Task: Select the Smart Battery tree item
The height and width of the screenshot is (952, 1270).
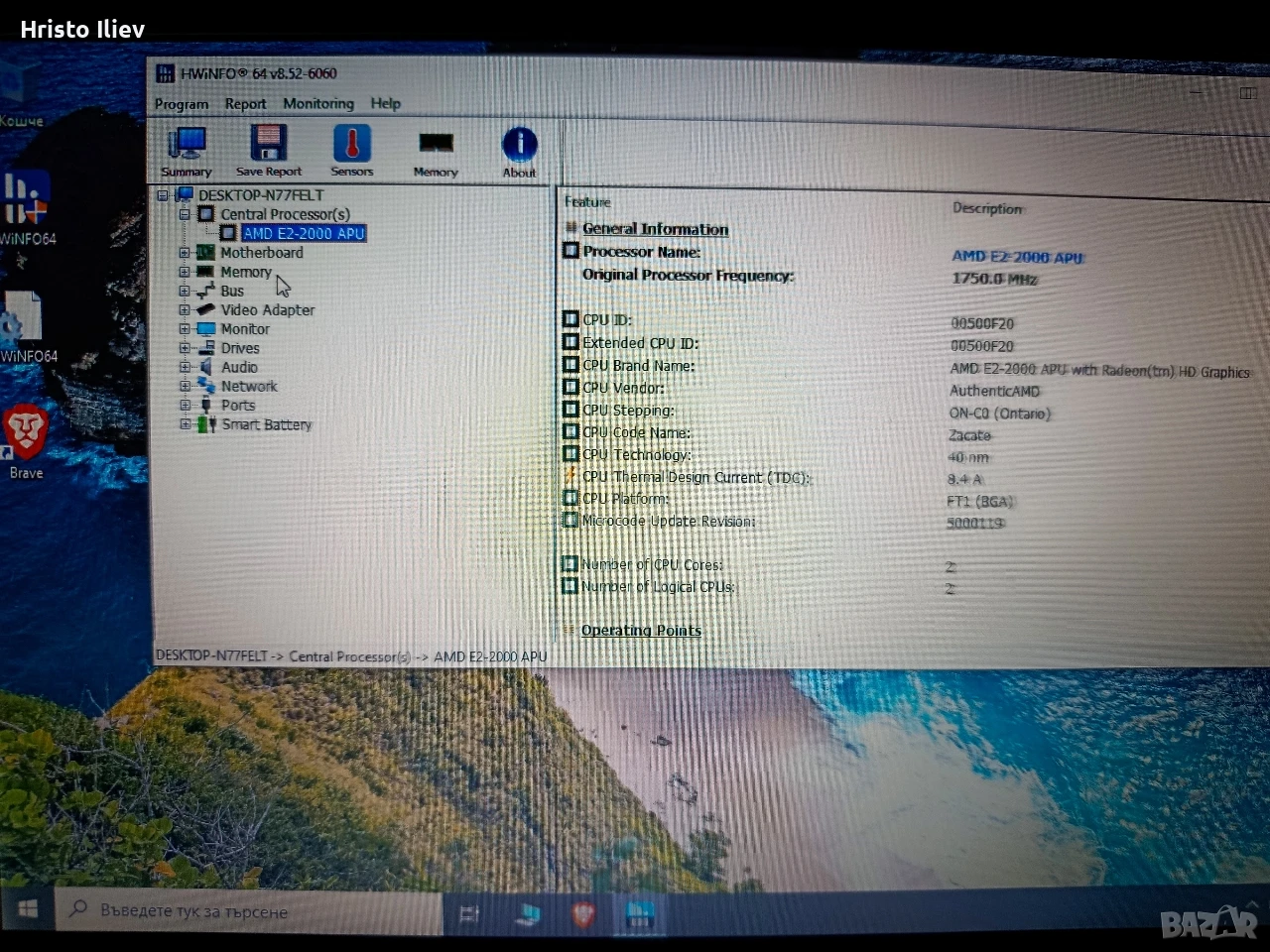Action: (267, 424)
